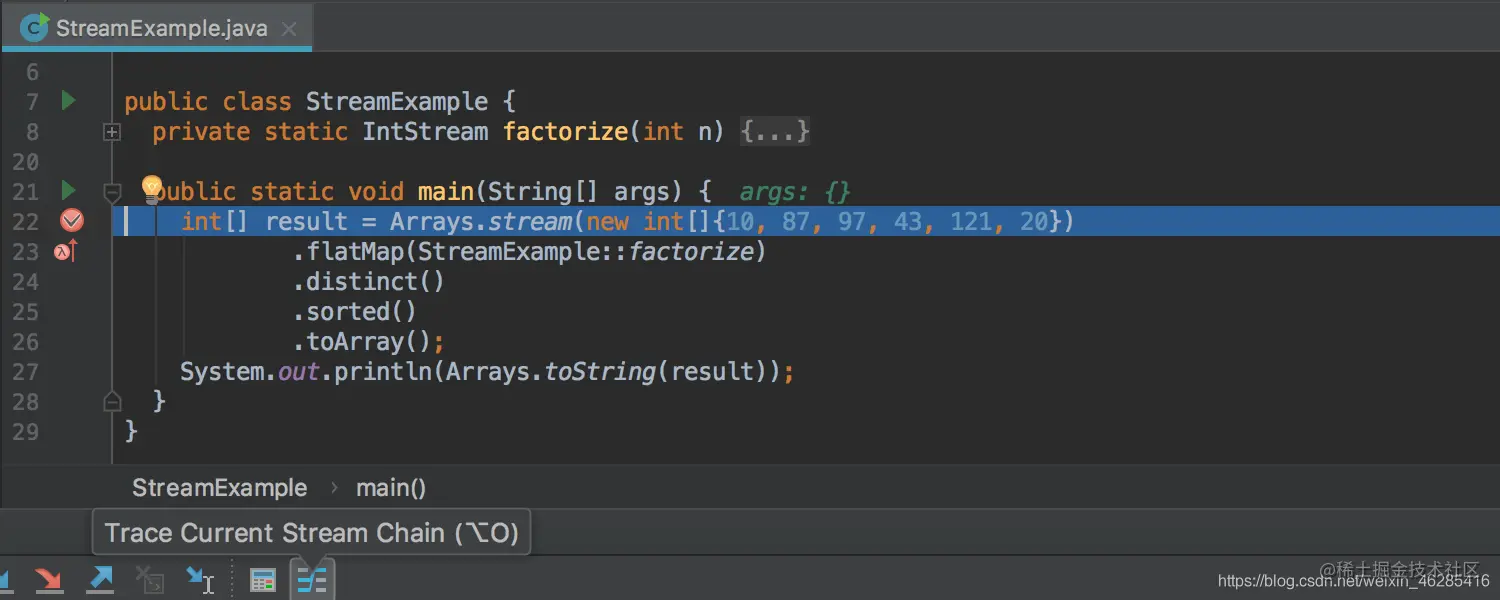This screenshot has width=1500, height=600.
Task: Expand the folded factorize method
Action: coord(112,132)
